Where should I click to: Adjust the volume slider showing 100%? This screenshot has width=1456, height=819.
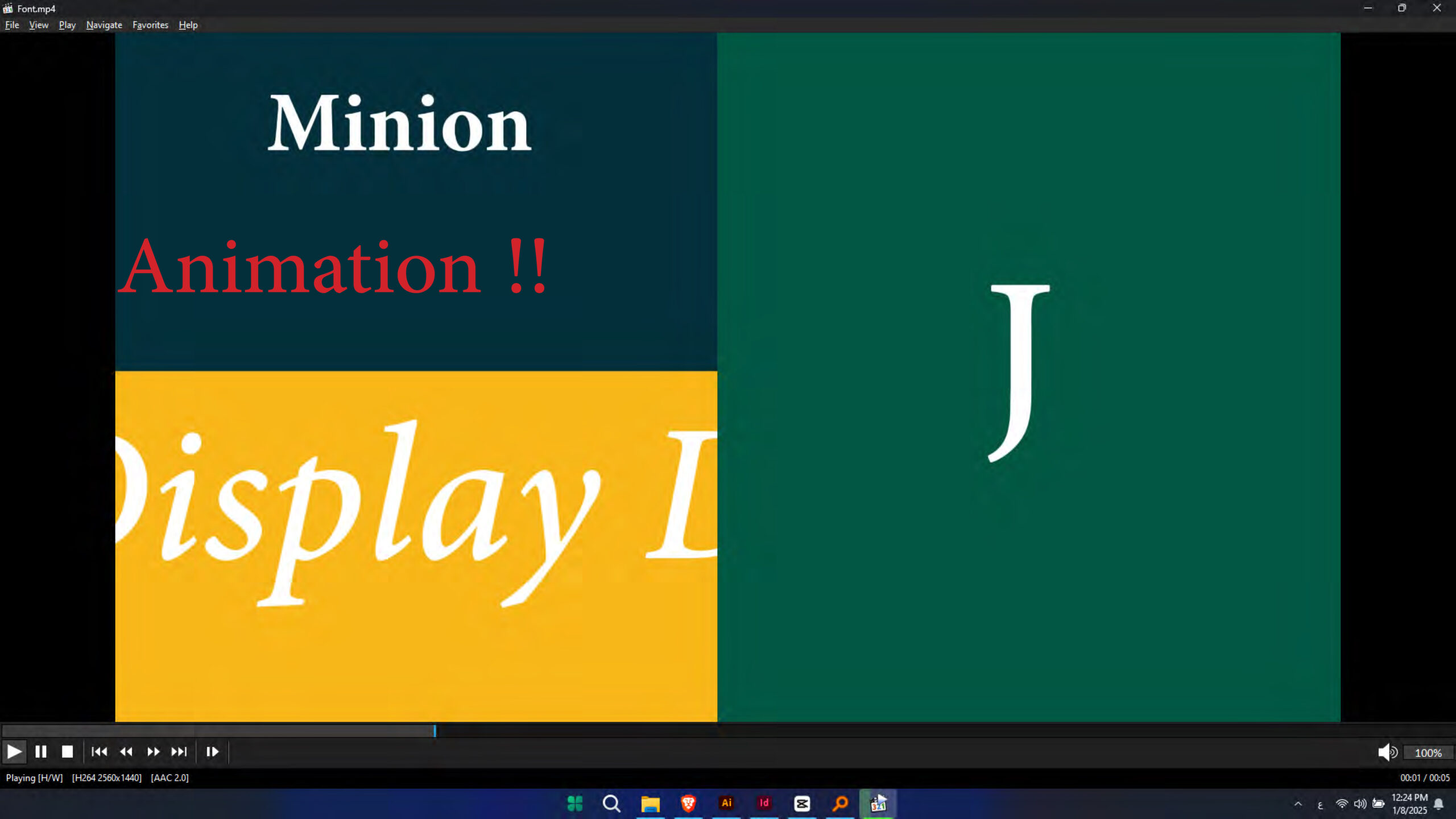(1428, 752)
